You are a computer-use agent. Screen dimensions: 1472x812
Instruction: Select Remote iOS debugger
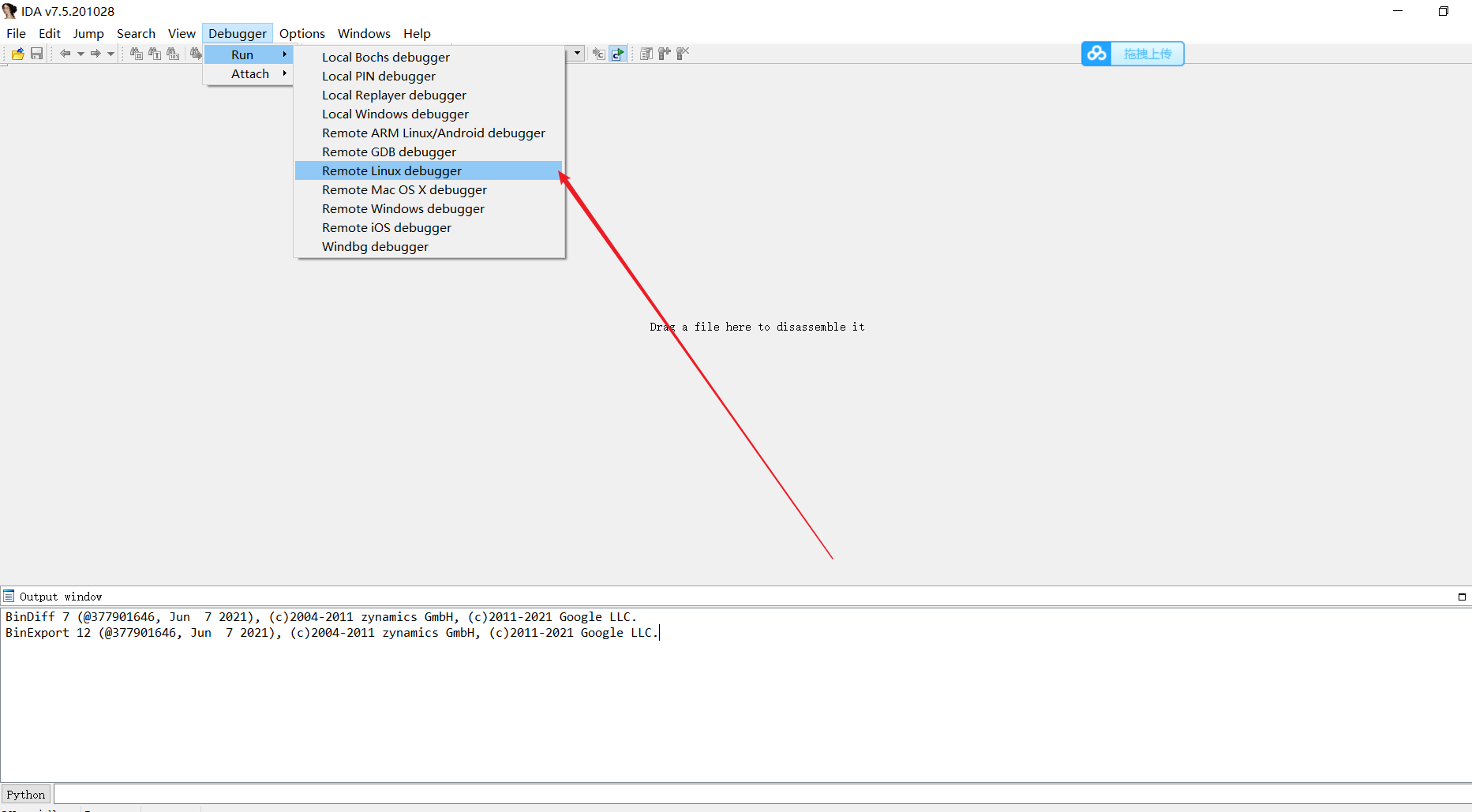coord(429,227)
